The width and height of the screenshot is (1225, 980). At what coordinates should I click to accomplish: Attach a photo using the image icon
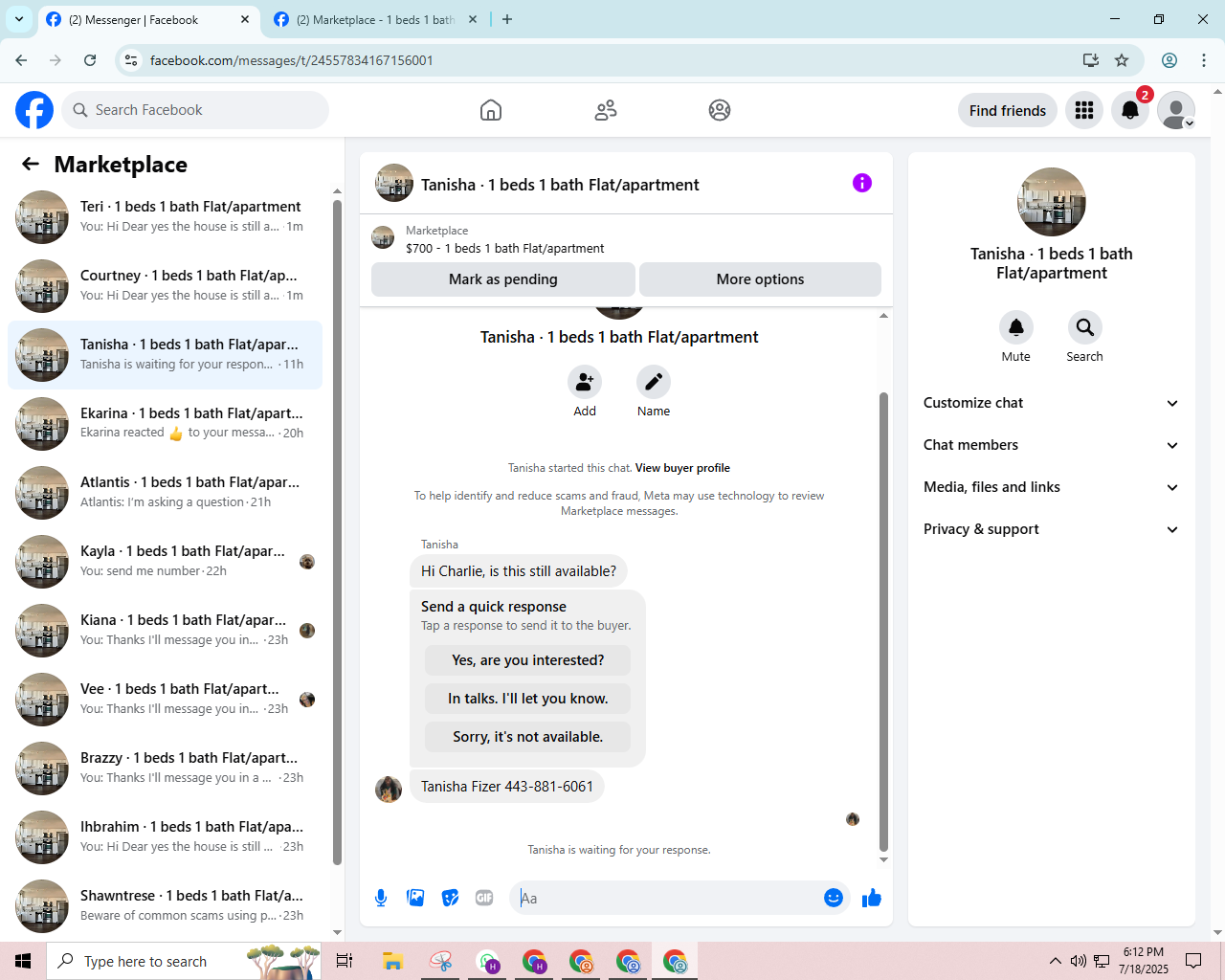point(415,898)
